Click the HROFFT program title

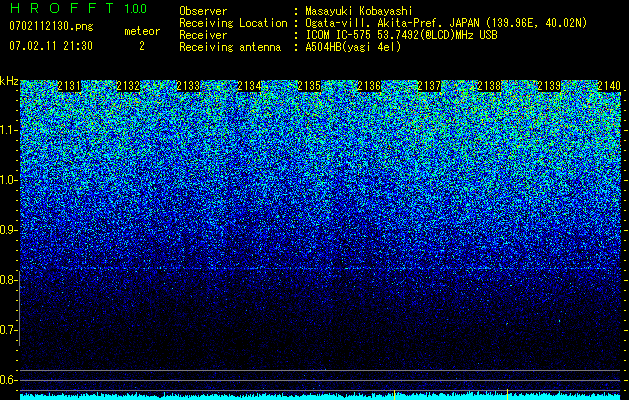point(62,8)
